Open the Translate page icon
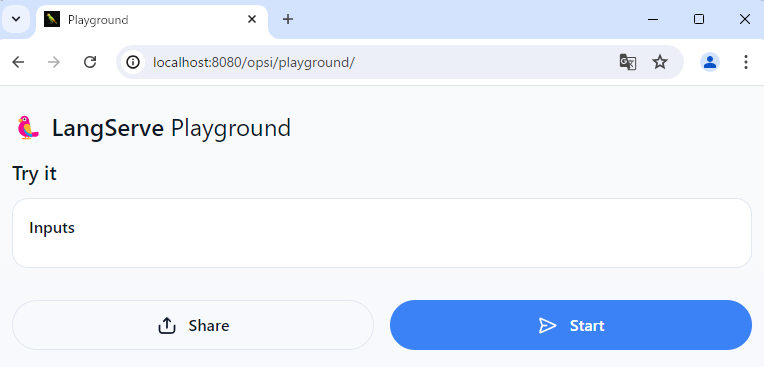Screen dimensions: 764x367 pyautogui.click(x=628, y=62)
